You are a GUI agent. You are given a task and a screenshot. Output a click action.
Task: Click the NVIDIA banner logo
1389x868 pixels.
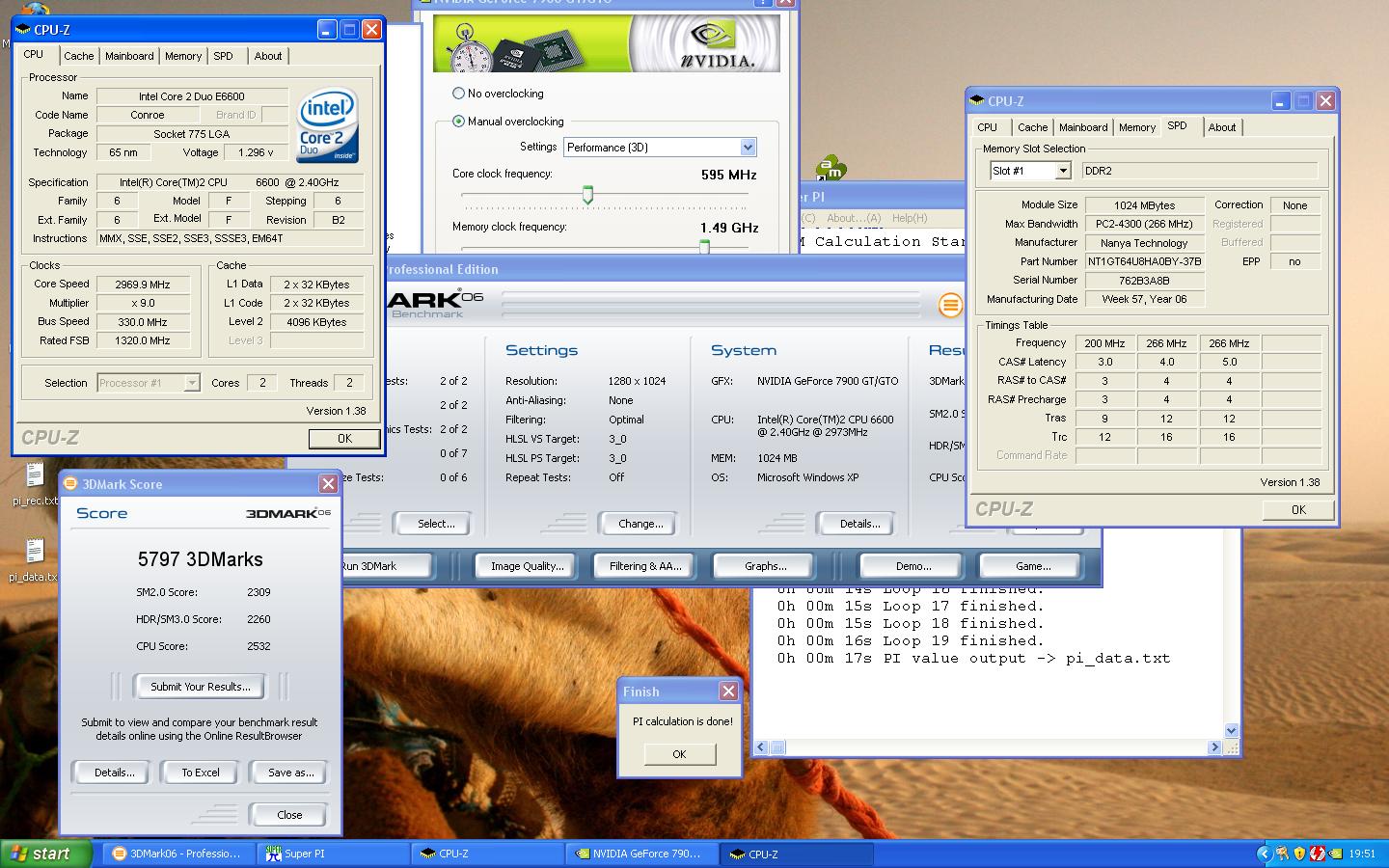[712, 43]
